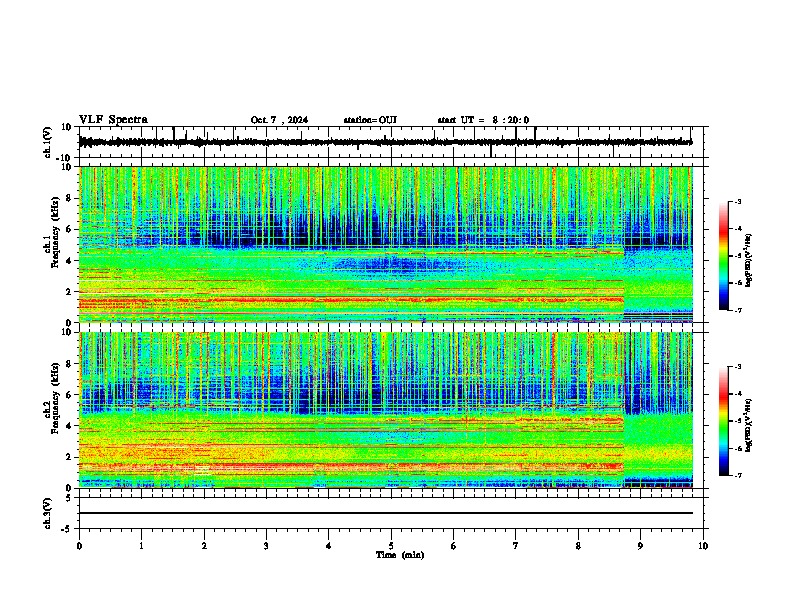Click the 'station=OUJ' label
This screenshot has height=612, width=792.
tap(370, 120)
